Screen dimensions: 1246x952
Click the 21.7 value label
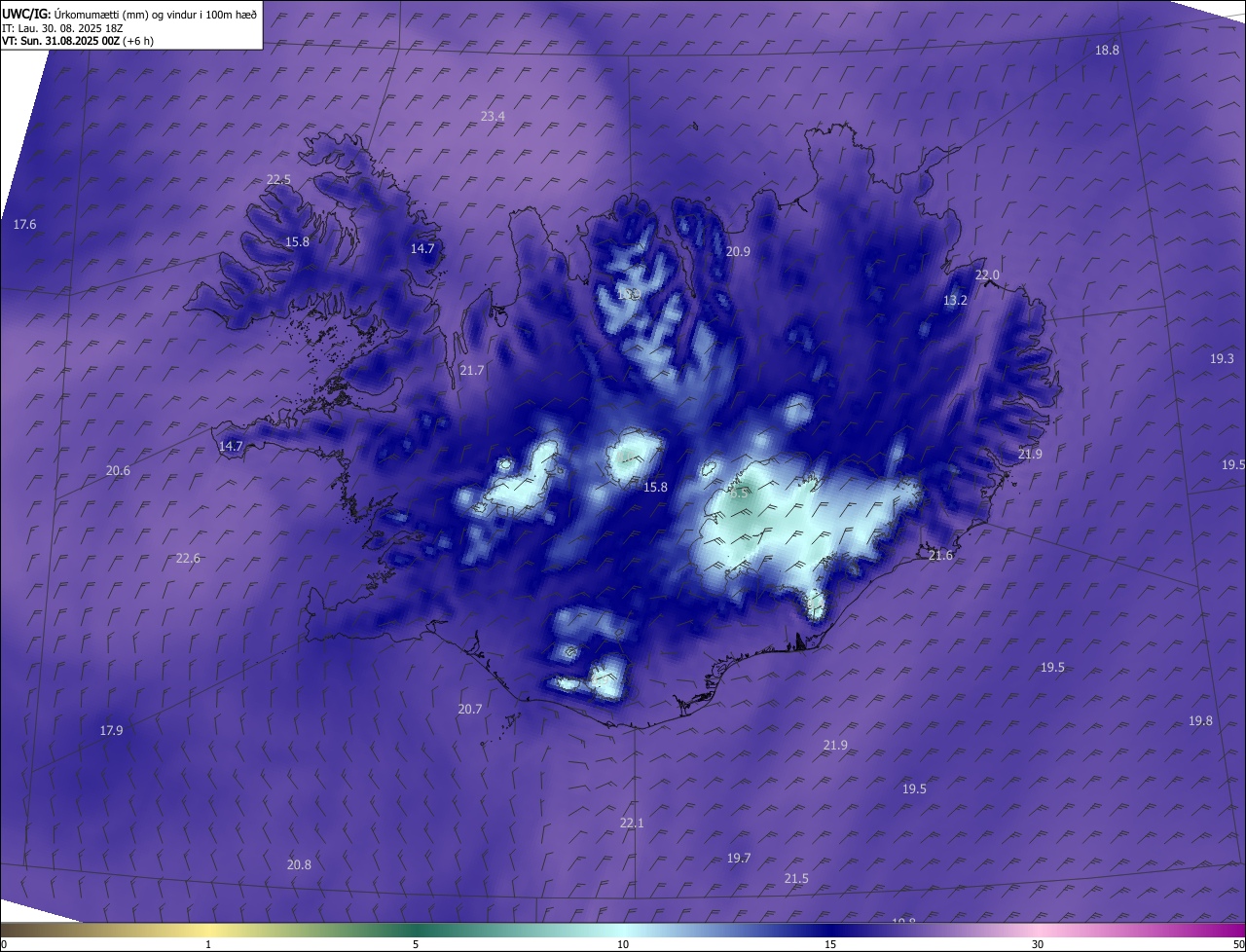click(471, 371)
